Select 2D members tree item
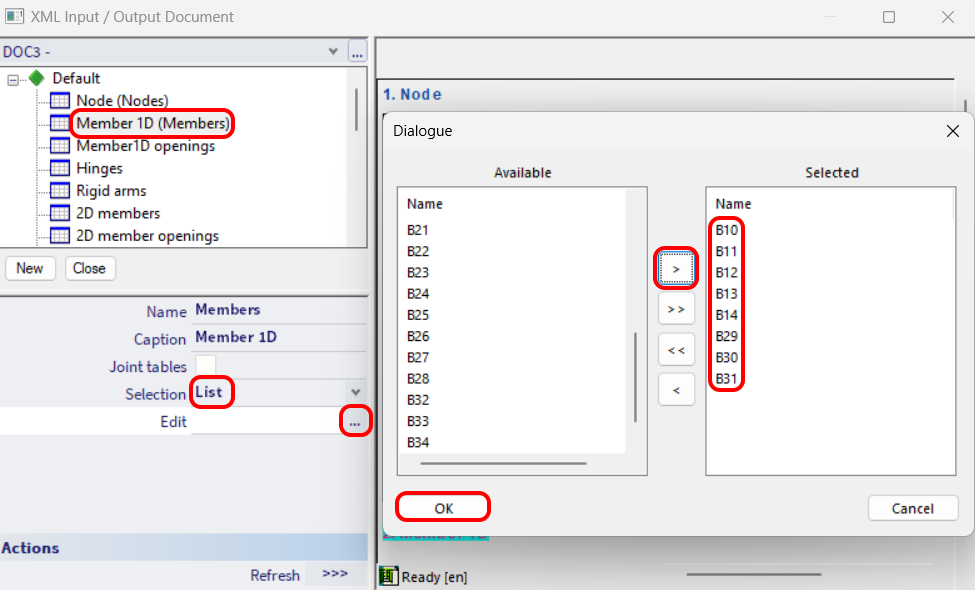The height and width of the screenshot is (590, 975). (x=118, y=213)
